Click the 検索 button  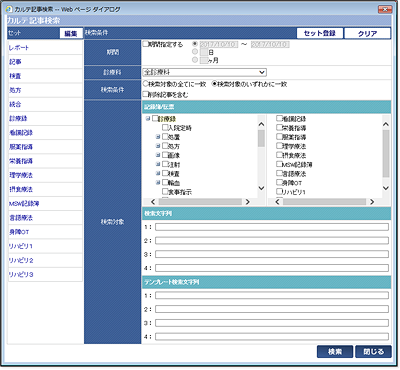pos(335,352)
